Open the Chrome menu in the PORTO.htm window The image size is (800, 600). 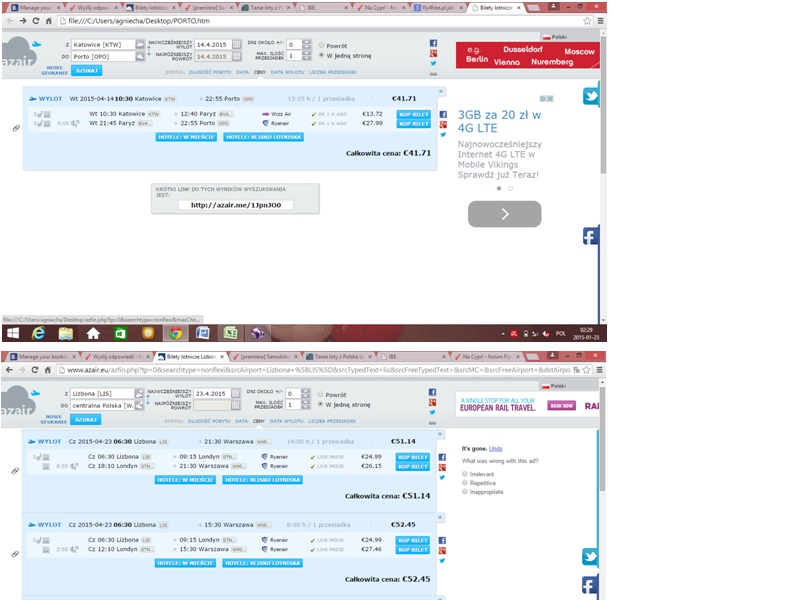[601, 21]
